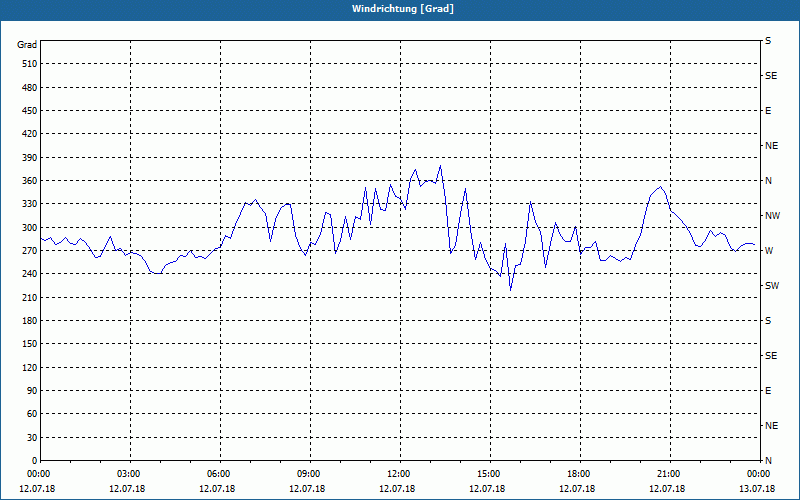Screen dimensions: 800x500
Task: Click the S compass label at 180 degrees
Action: (768, 321)
